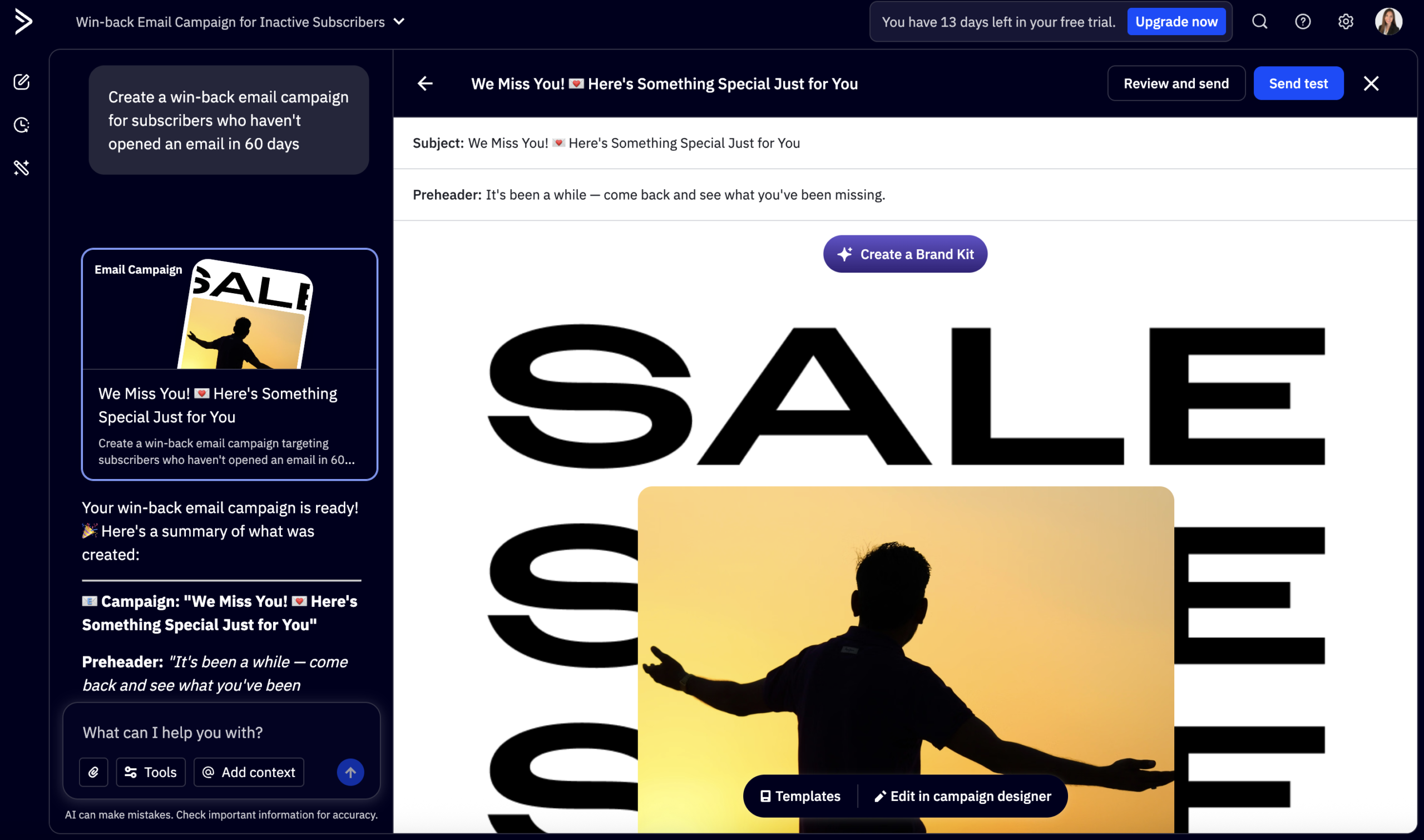Image resolution: width=1424 pixels, height=840 pixels.
Task: Open the Tools menu in chat box
Action: tap(151, 772)
